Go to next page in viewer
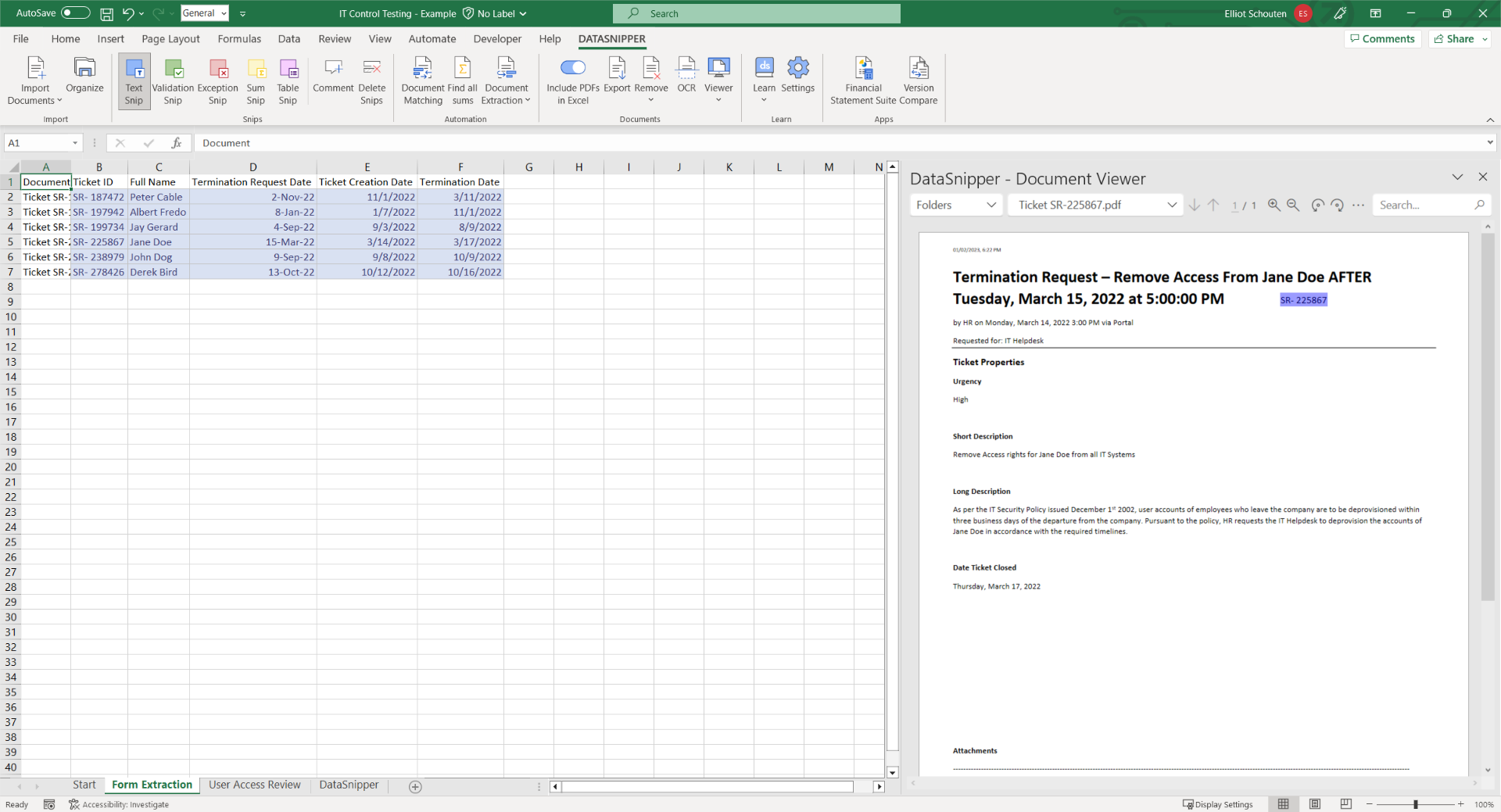Image resolution: width=1501 pixels, height=812 pixels. (x=1195, y=205)
